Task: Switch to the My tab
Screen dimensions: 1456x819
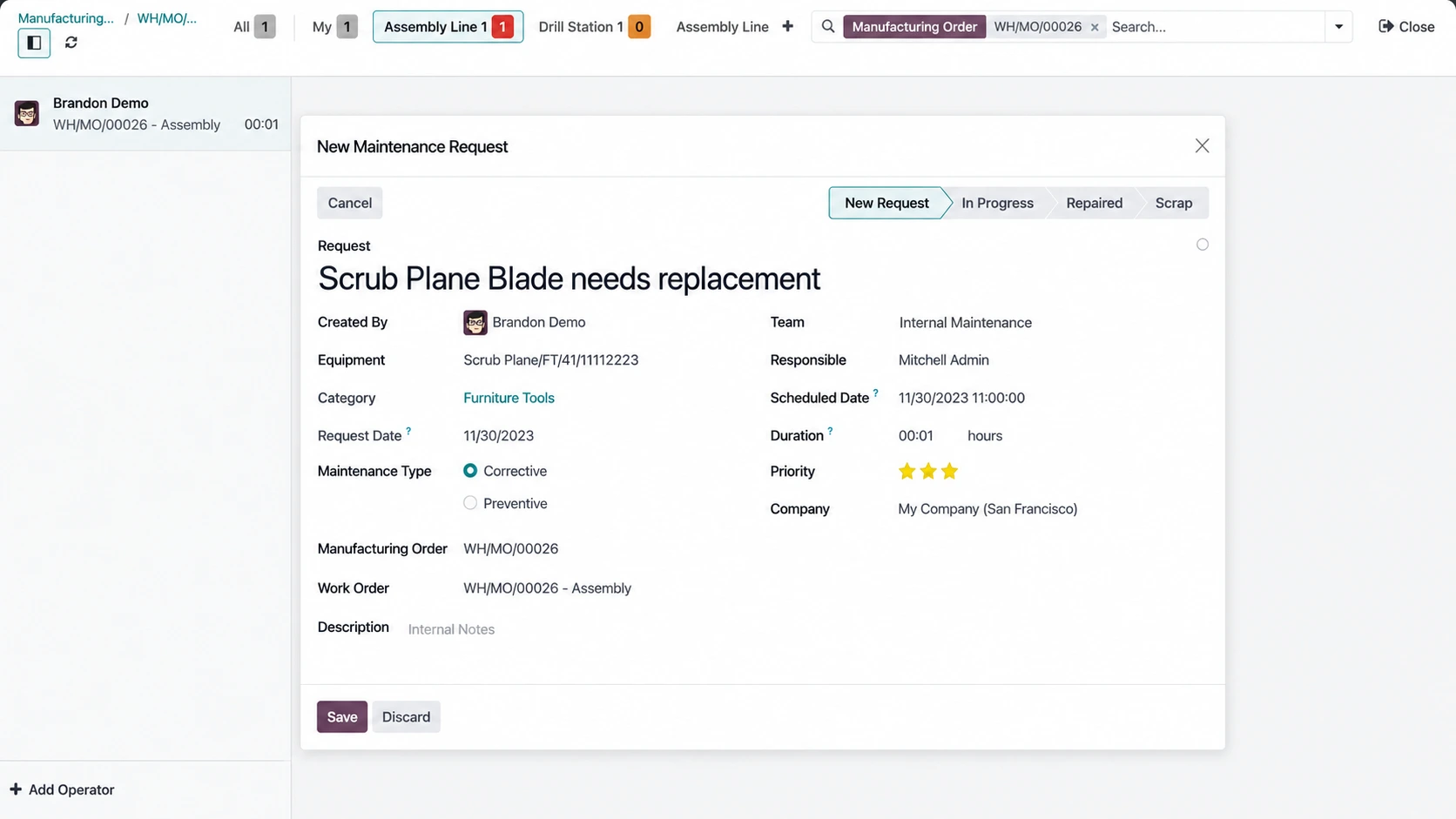Action: click(x=334, y=27)
